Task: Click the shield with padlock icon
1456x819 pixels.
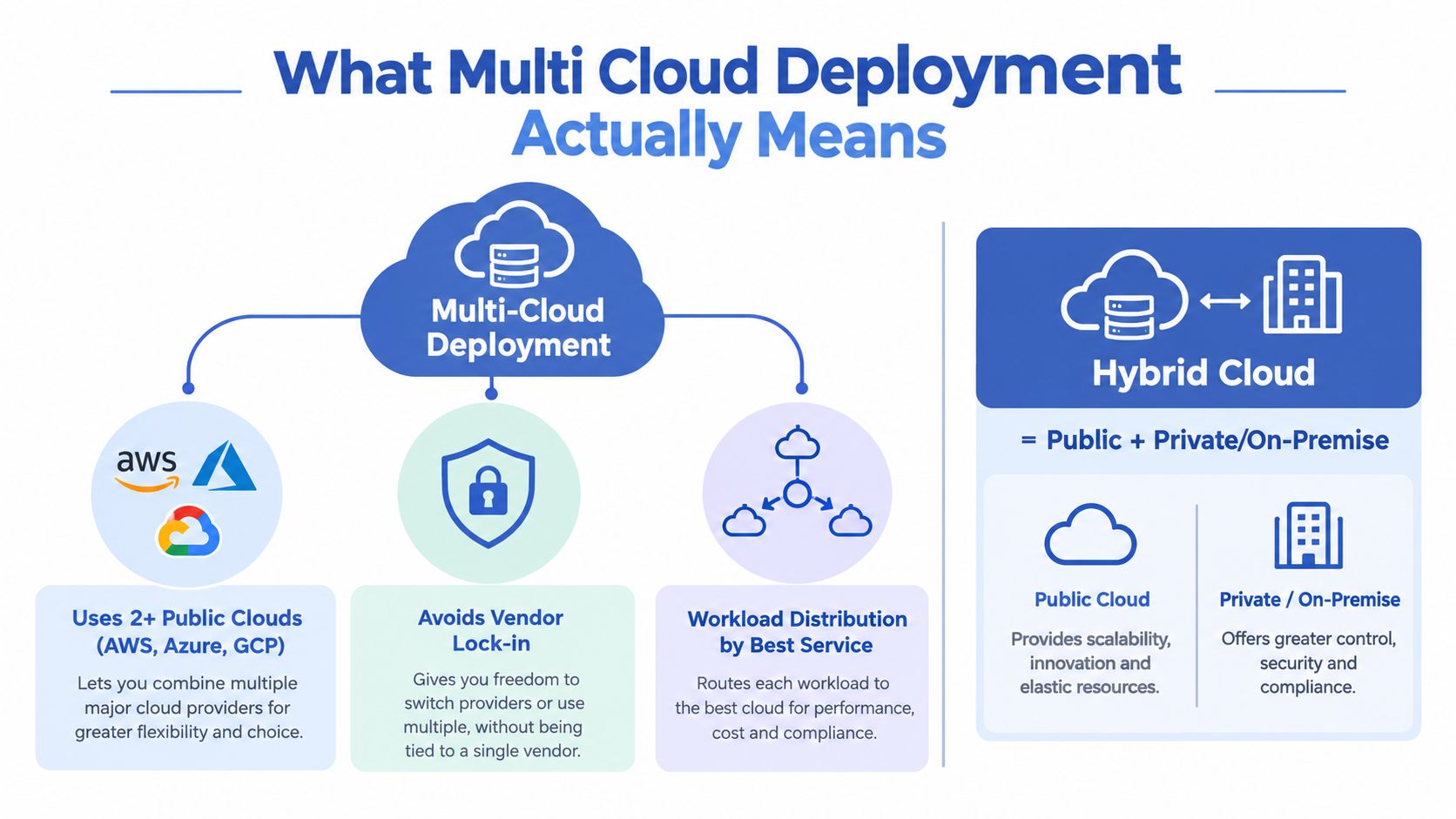Action: (x=489, y=493)
